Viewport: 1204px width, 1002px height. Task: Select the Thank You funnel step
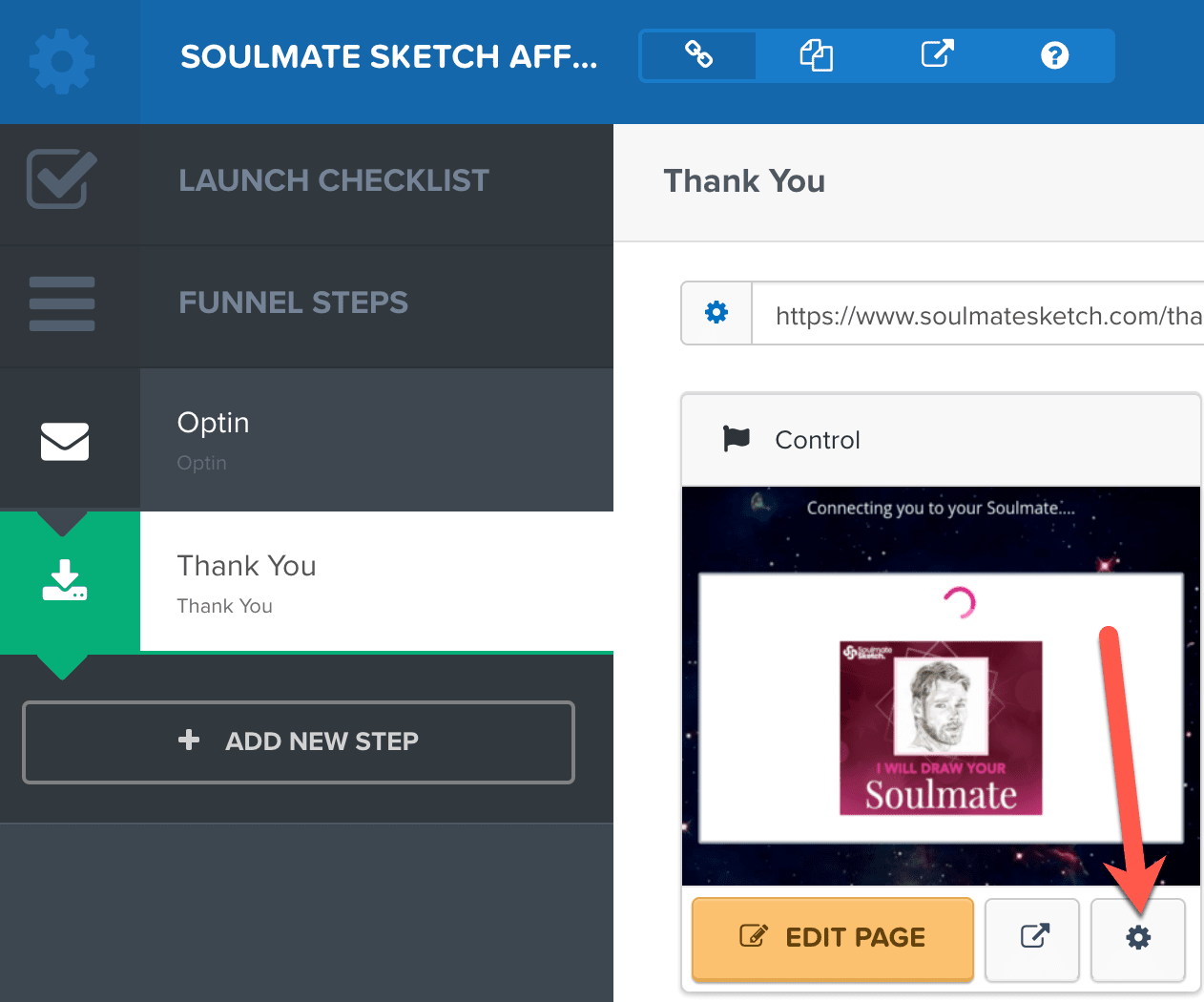[x=377, y=581]
